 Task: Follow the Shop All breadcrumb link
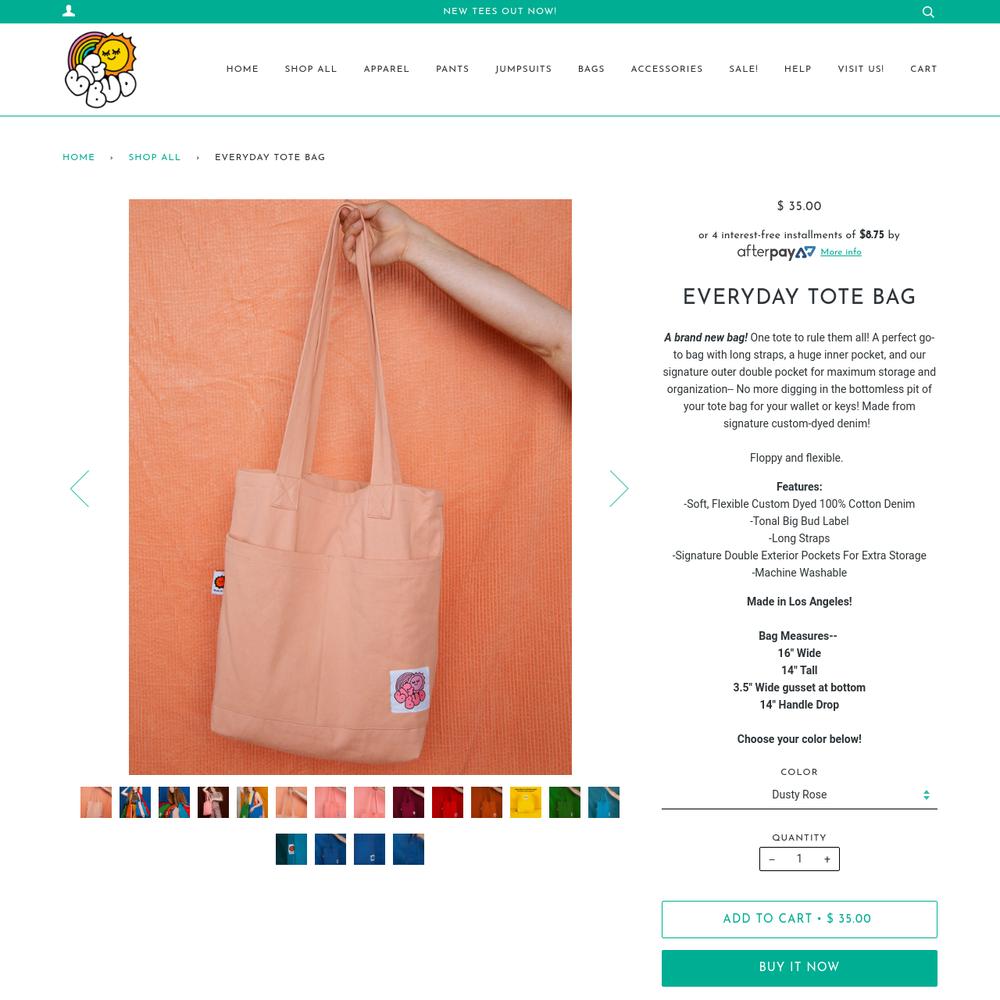point(154,157)
